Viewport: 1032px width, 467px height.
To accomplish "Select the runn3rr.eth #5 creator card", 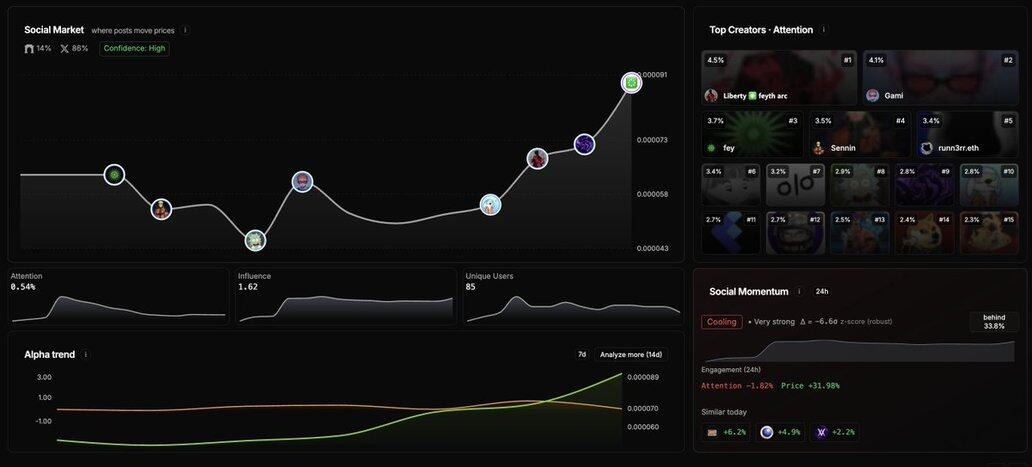I will 966,133.
